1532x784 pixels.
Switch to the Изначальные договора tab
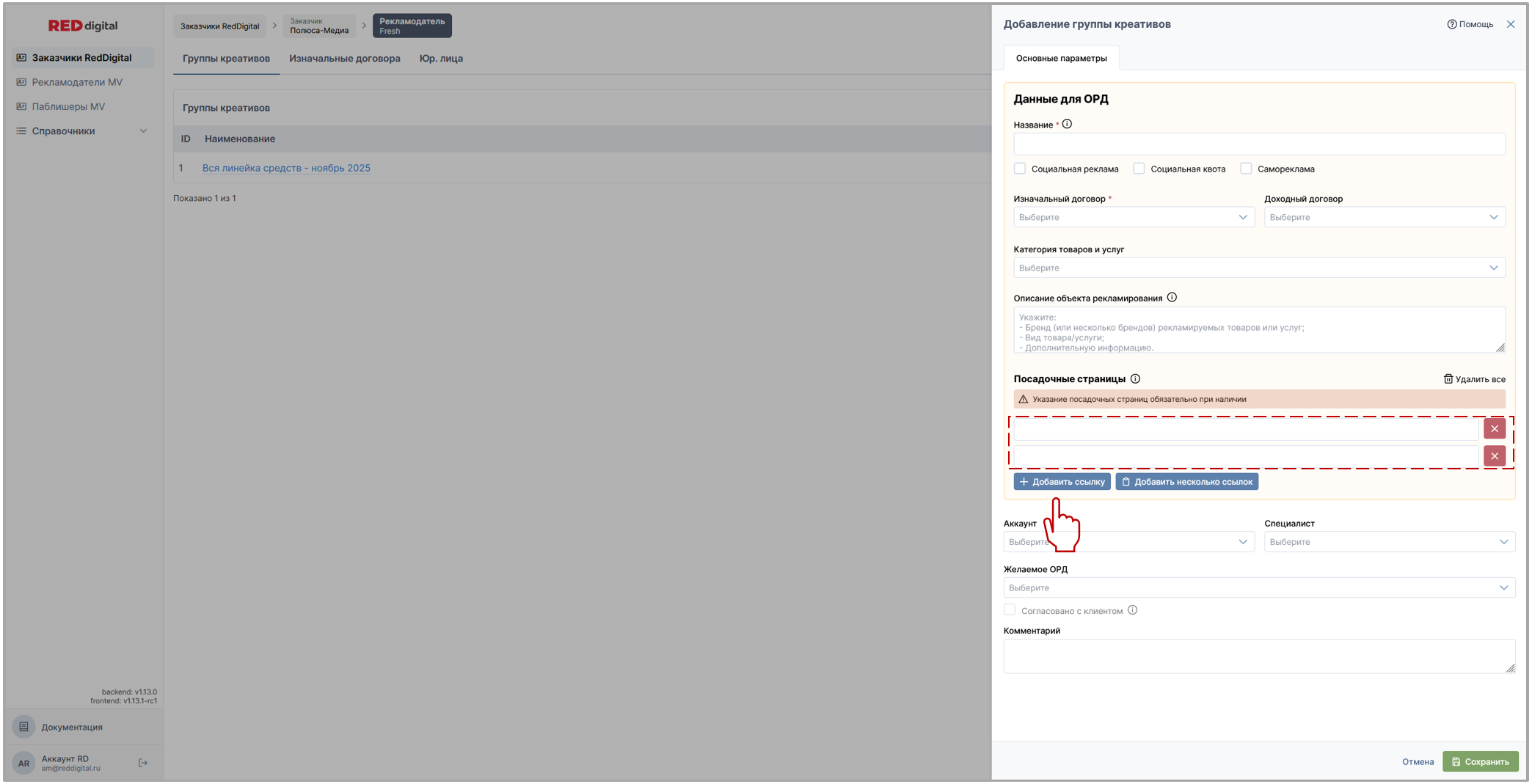tap(344, 59)
